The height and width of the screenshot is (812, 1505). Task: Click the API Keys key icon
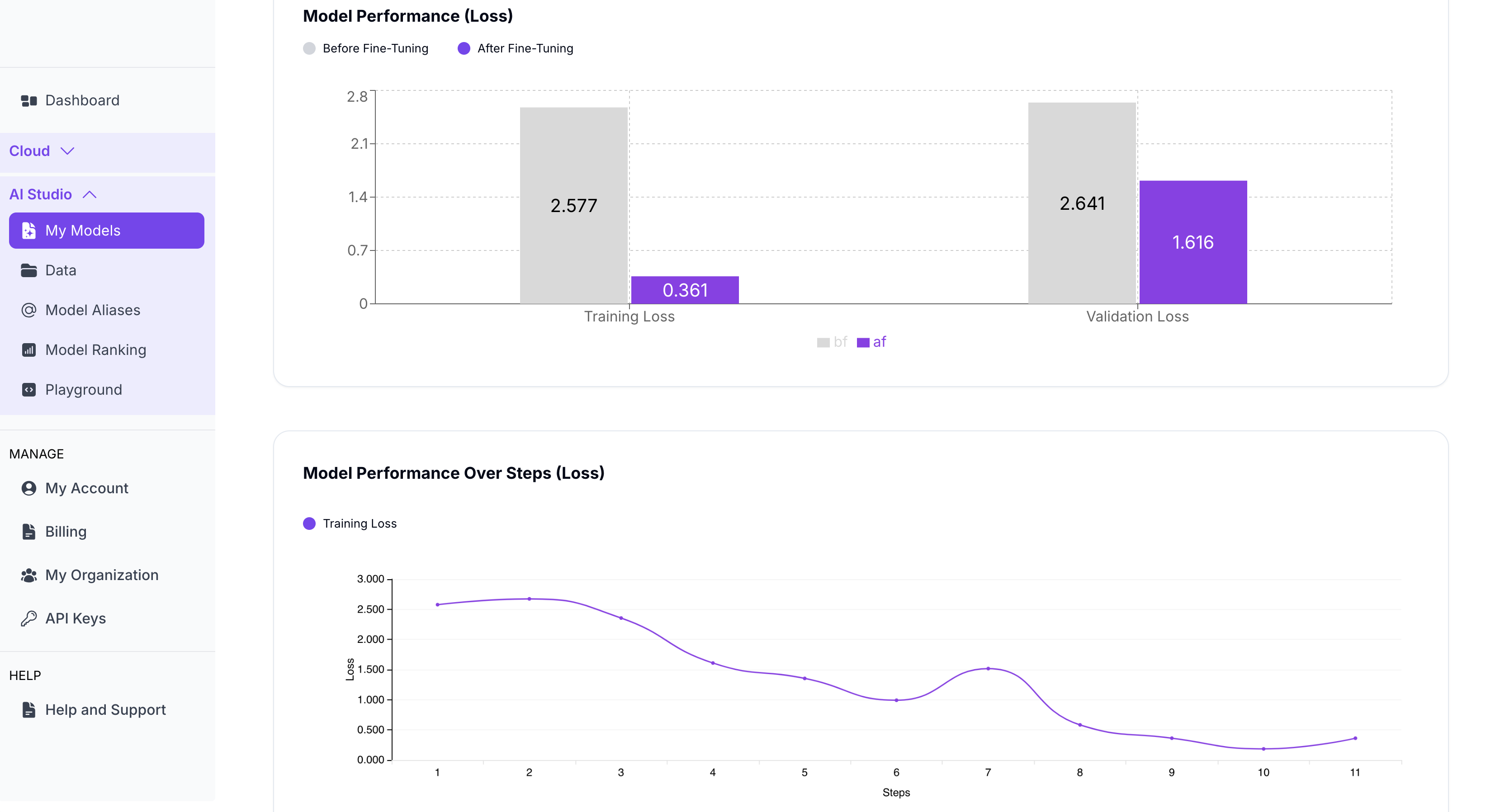[28, 618]
